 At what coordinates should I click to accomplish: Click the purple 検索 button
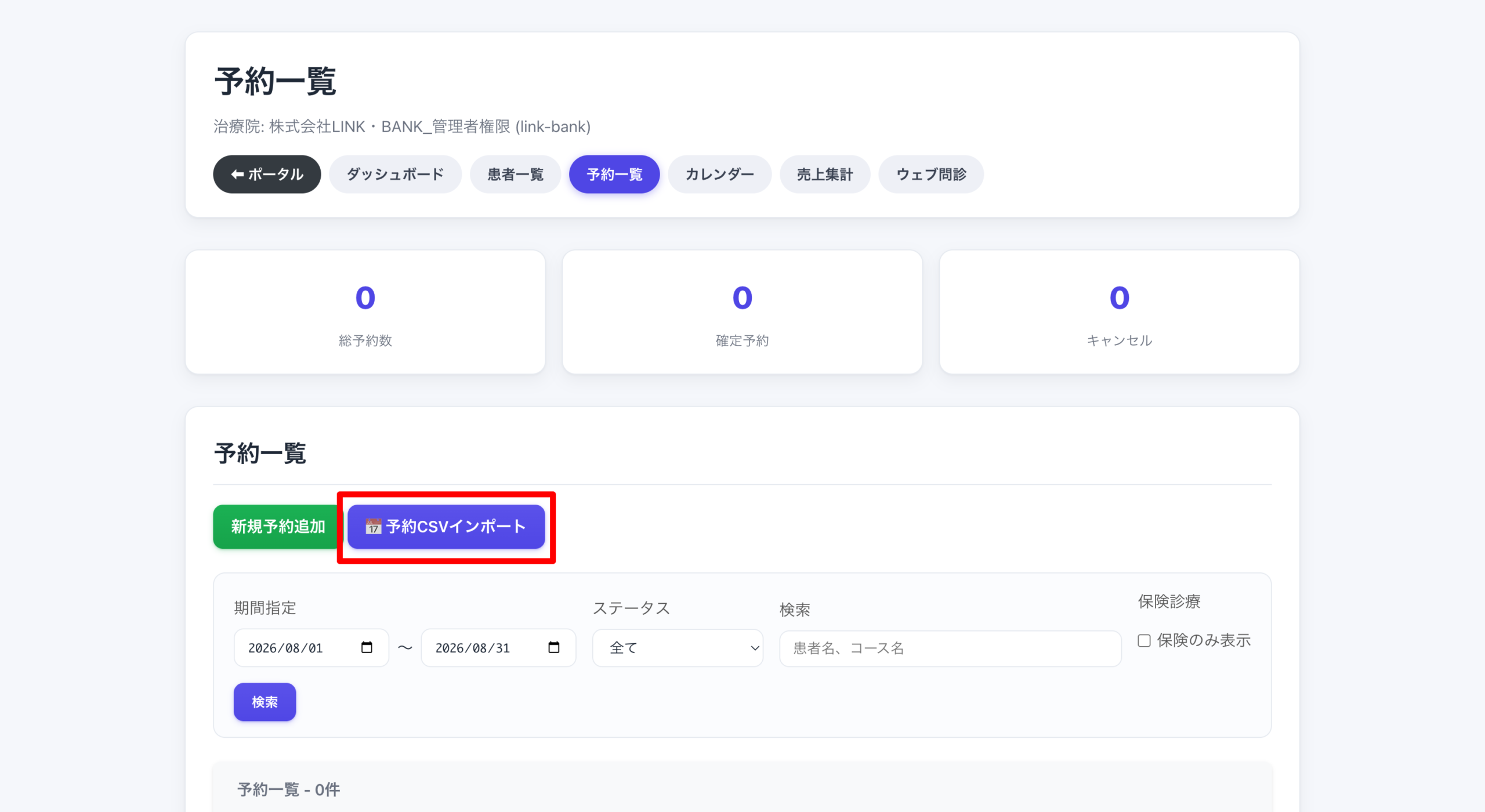point(265,702)
